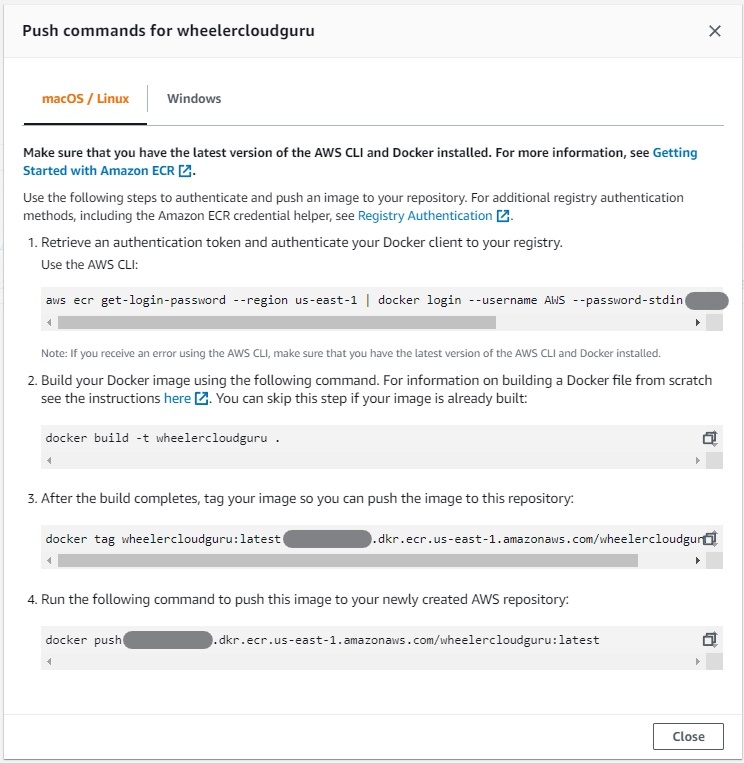Copy the docker push command
The height and width of the screenshot is (763, 744).
(710, 639)
